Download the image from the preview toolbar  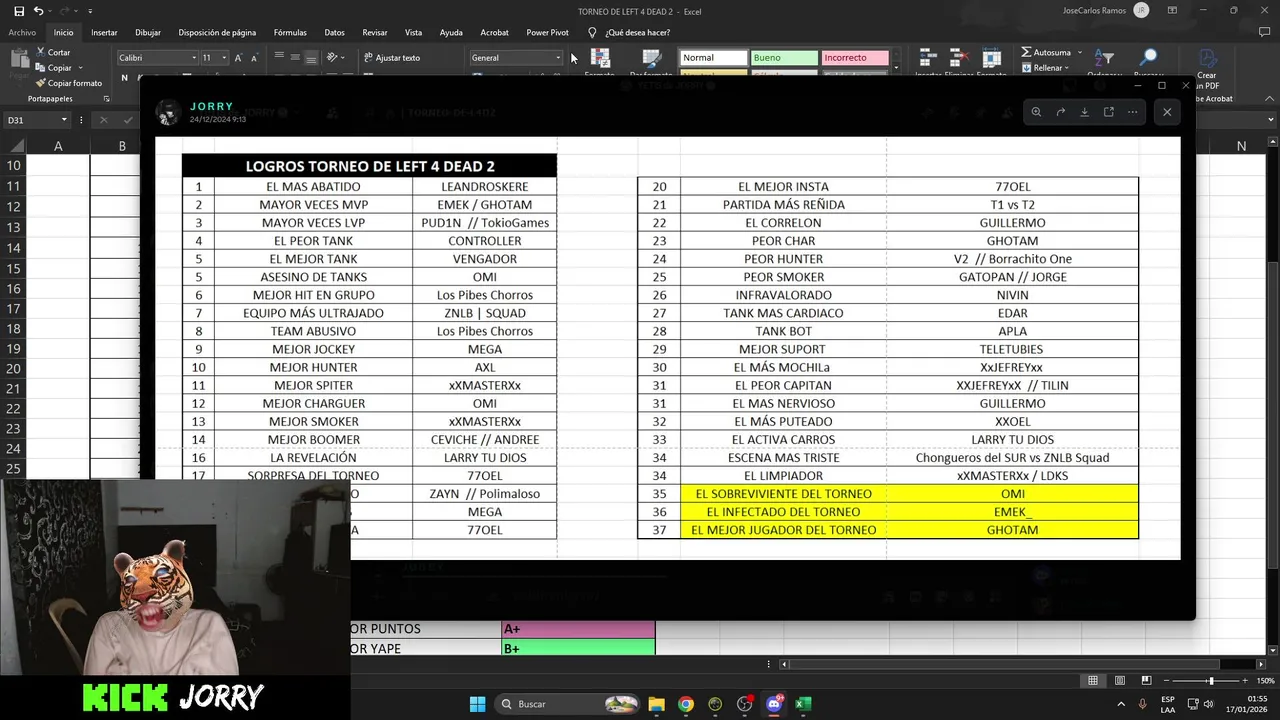point(1084,112)
